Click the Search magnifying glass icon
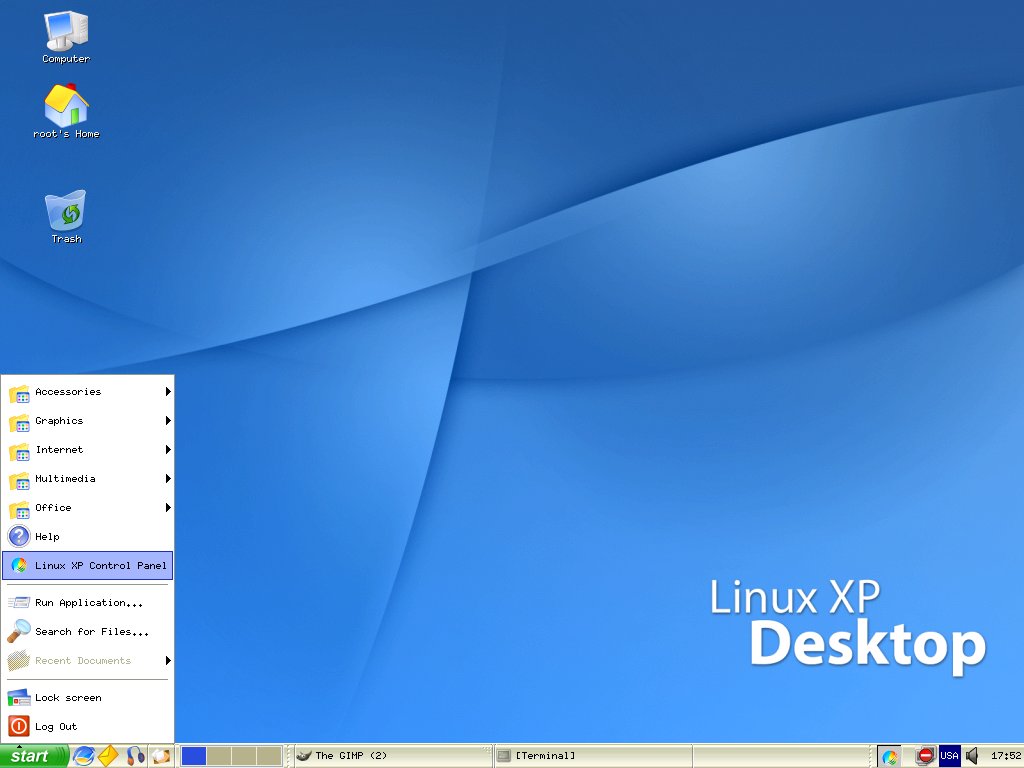 pos(19,631)
